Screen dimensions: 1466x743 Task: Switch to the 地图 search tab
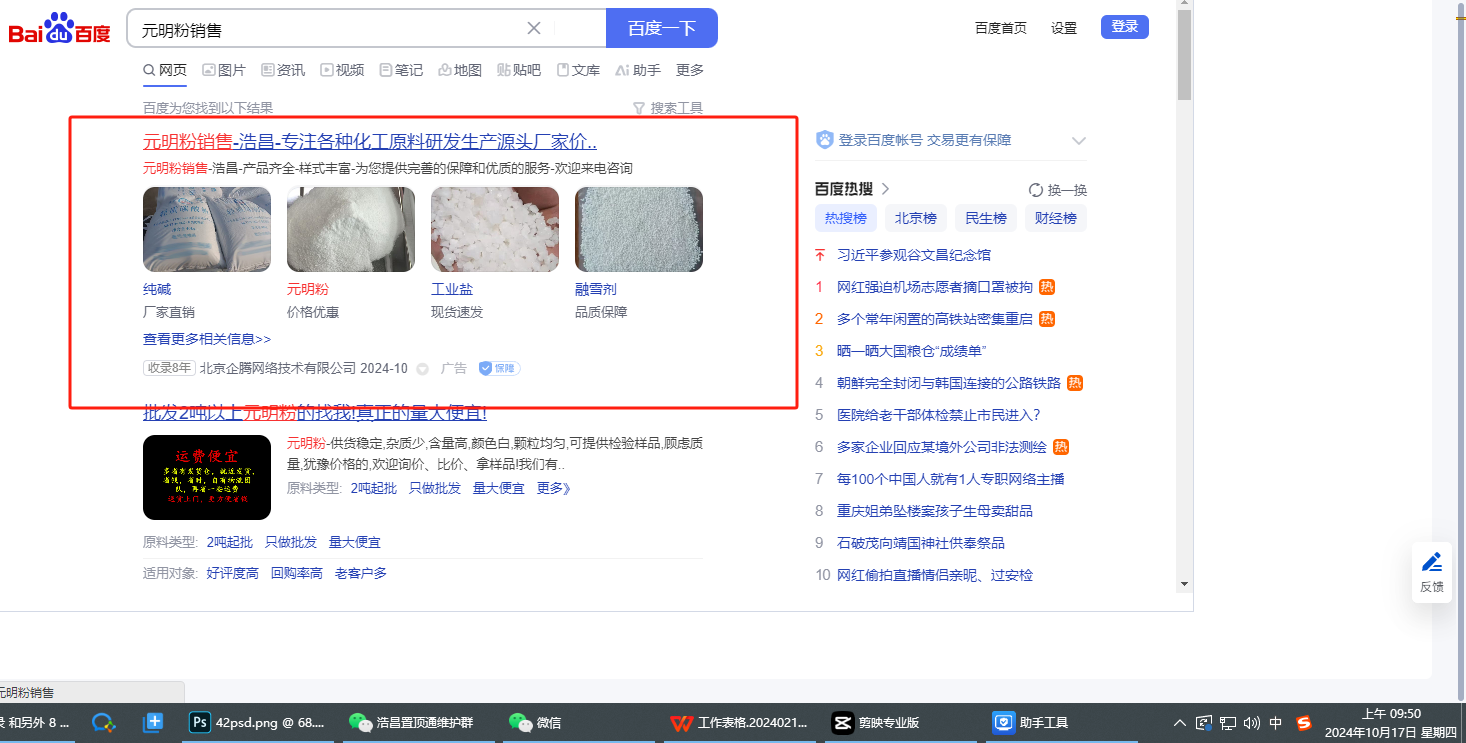[460, 70]
